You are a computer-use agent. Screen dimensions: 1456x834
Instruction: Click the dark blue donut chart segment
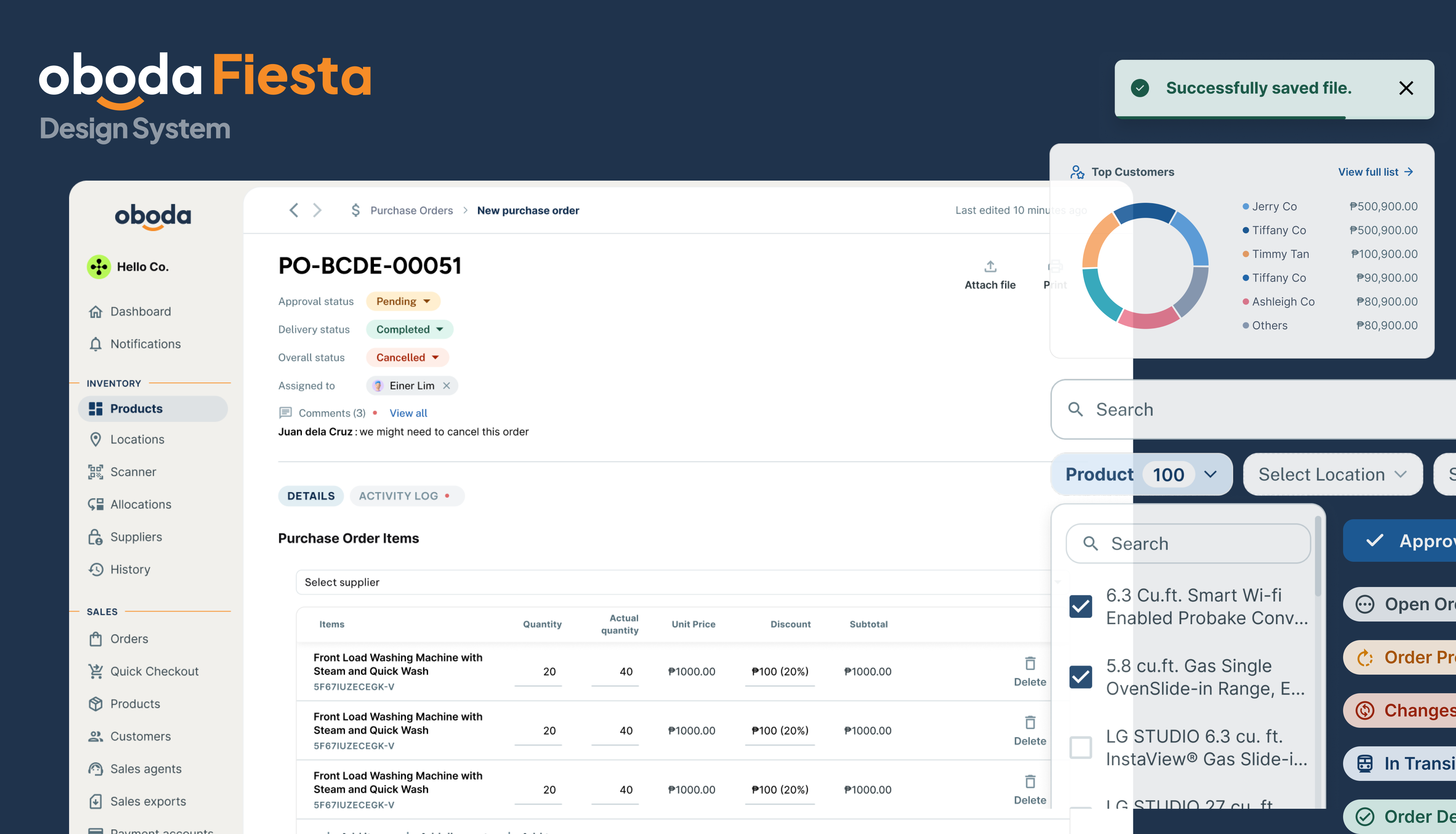tap(1144, 211)
